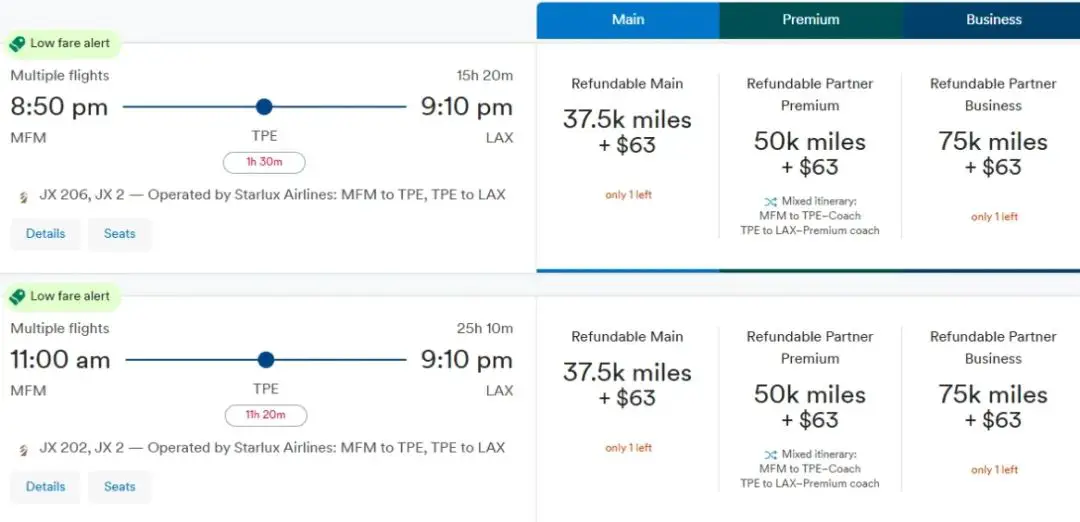Image resolution: width=1080 pixels, height=522 pixels.
Task: Click the TPE stop dot on the 11:00 am flight
Action: pos(265,360)
